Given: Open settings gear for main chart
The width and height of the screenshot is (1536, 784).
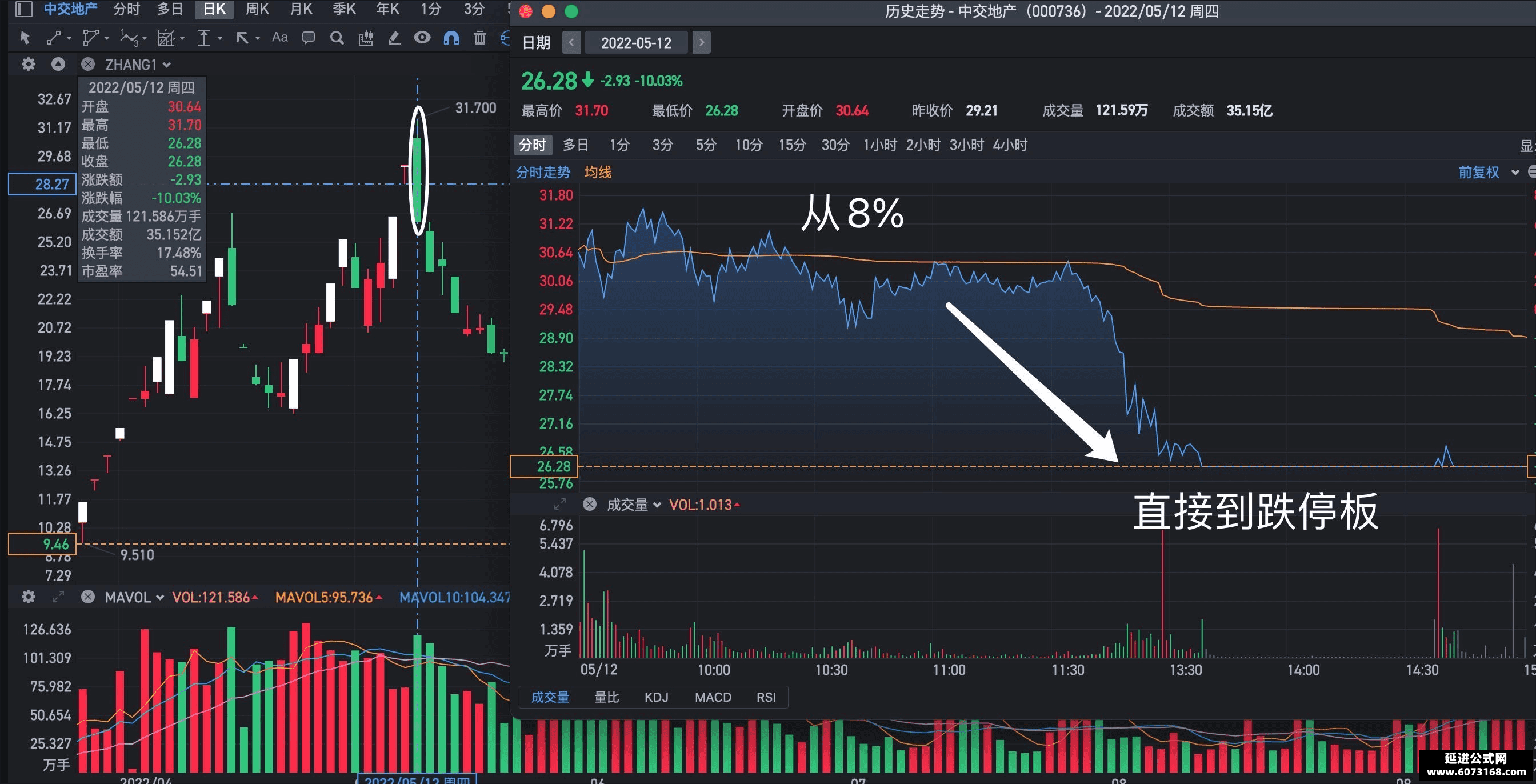Looking at the screenshot, I should pos(28,65).
